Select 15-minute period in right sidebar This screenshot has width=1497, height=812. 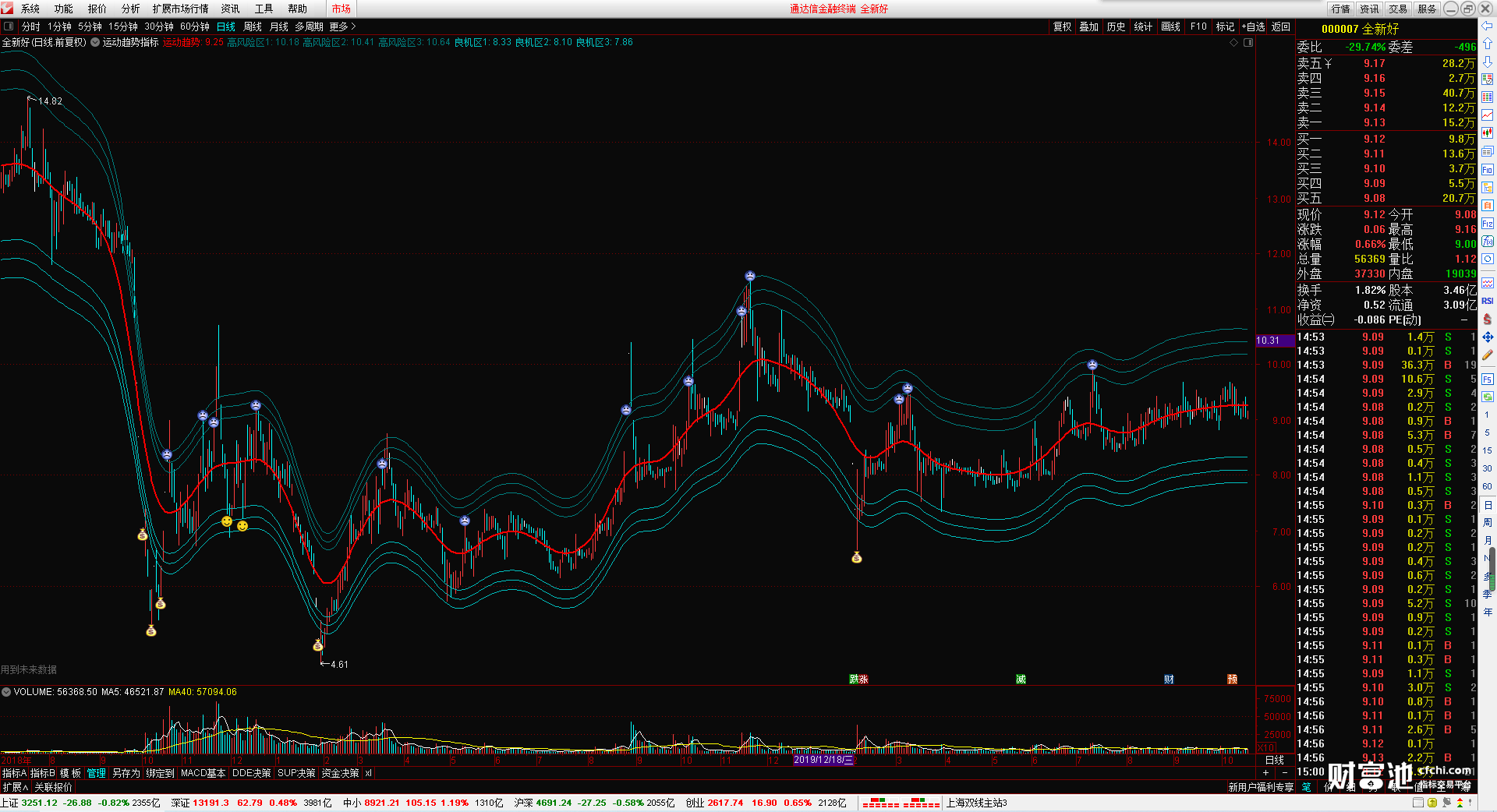(1488, 450)
